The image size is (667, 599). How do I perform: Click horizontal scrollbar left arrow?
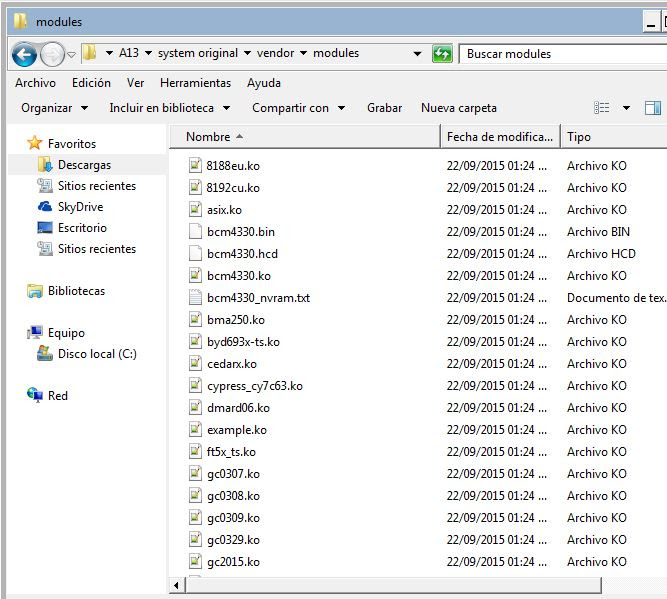[177, 585]
